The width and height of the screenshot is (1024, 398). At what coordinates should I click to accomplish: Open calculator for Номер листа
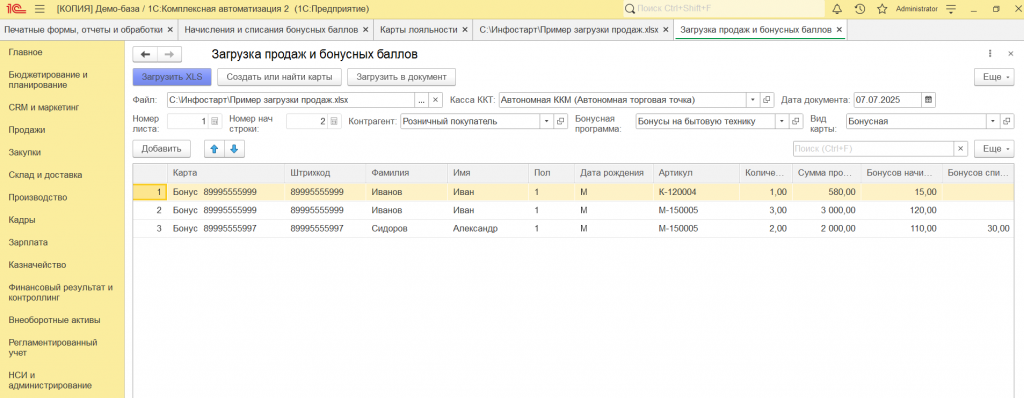[216, 122]
